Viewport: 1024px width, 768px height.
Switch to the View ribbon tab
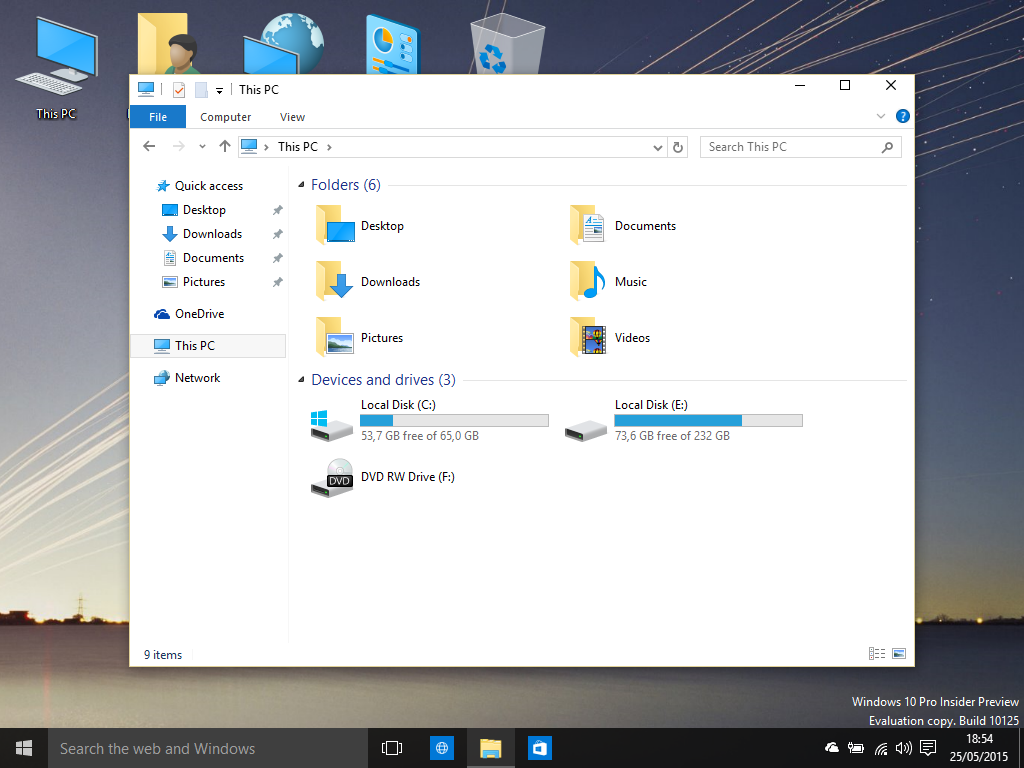click(292, 117)
